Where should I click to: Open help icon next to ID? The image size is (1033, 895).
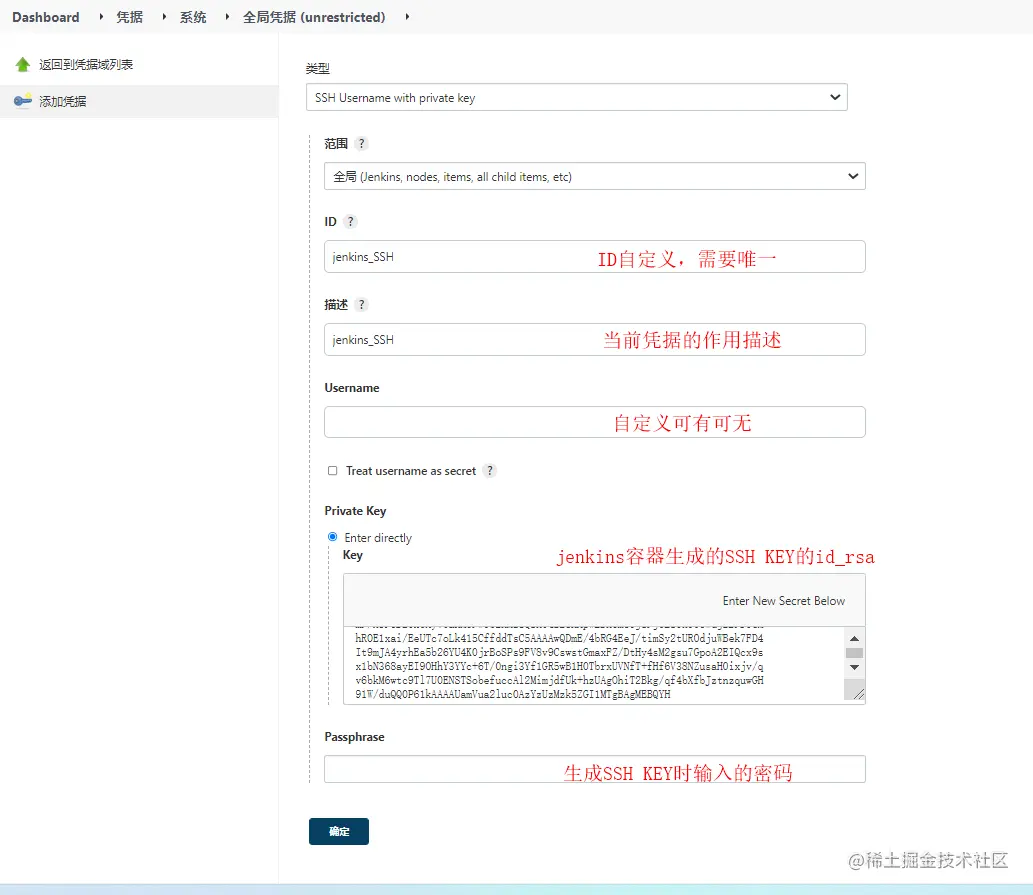pyautogui.click(x=350, y=221)
